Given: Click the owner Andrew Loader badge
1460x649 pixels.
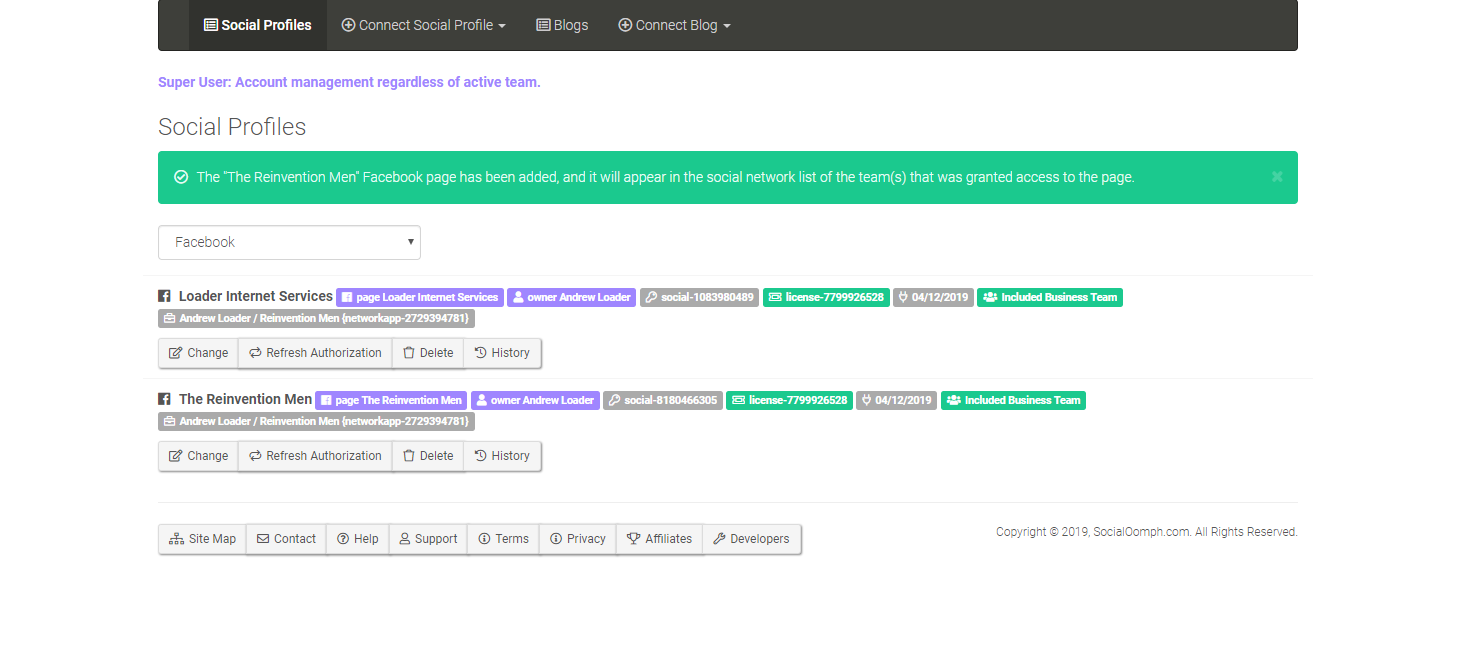Looking at the screenshot, I should coord(571,297).
